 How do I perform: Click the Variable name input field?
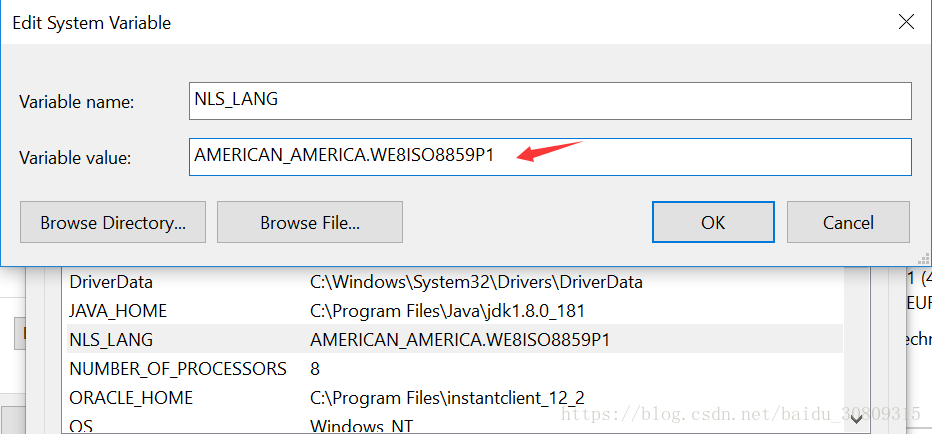(x=550, y=101)
